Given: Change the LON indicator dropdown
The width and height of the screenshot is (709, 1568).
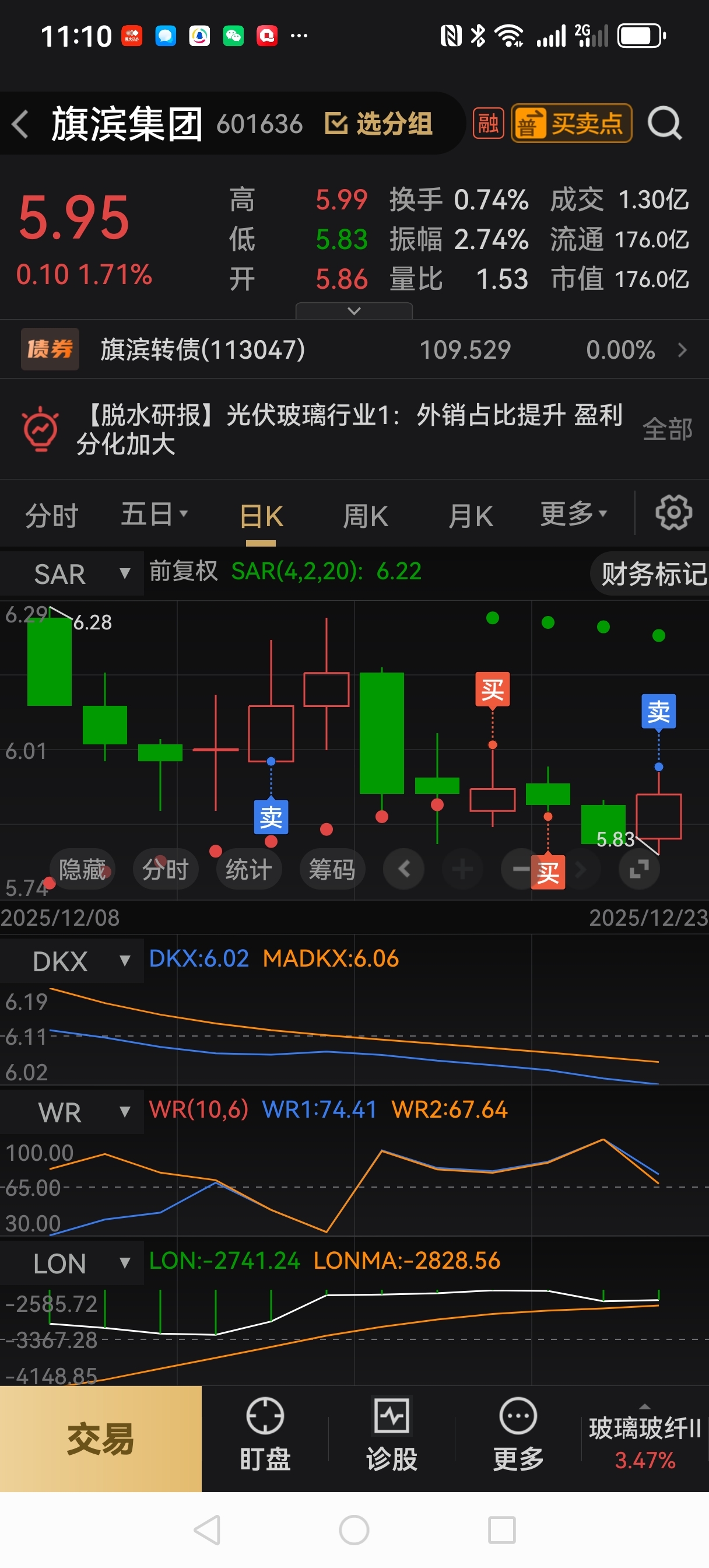Looking at the screenshot, I should (72, 1263).
